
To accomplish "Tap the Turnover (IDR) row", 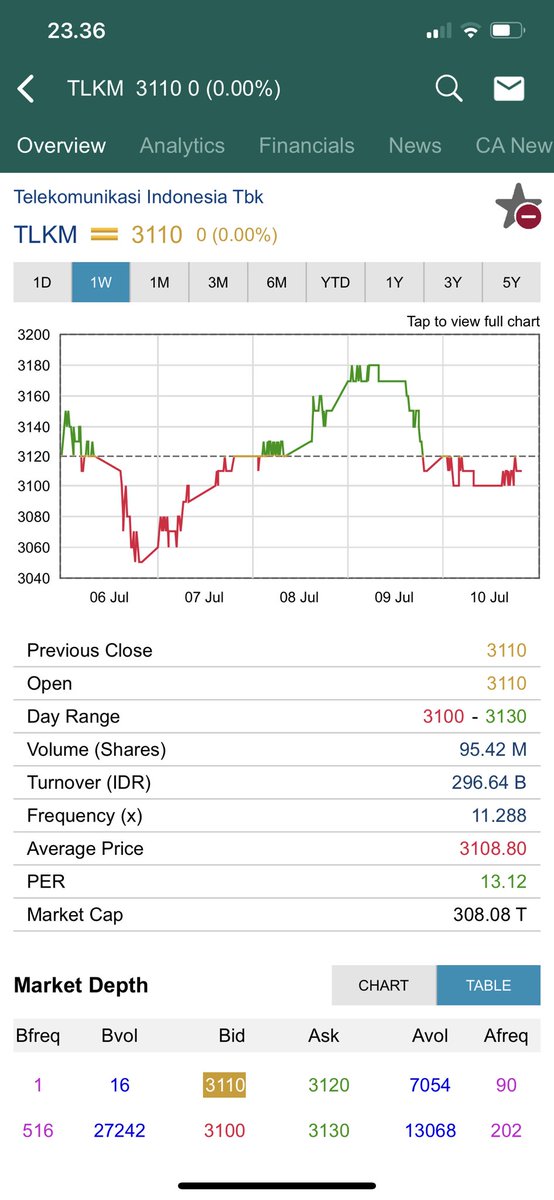I will pyautogui.click(x=277, y=782).
